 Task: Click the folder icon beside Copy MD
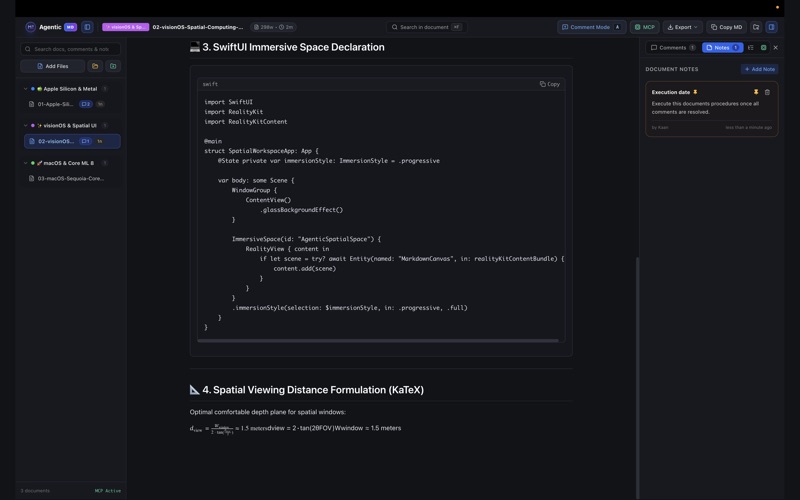756,27
